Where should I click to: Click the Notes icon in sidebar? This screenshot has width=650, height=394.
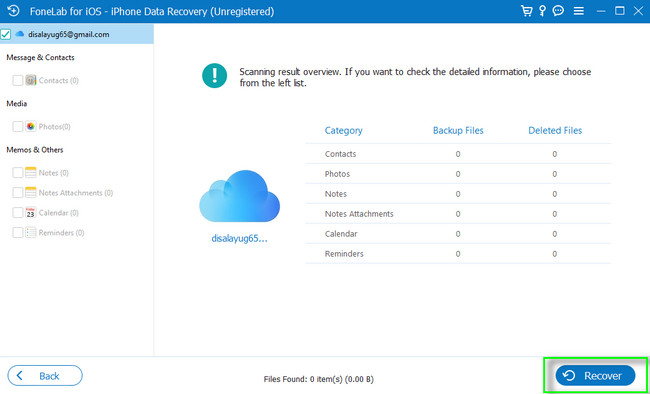pyautogui.click(x=31, y=173)
